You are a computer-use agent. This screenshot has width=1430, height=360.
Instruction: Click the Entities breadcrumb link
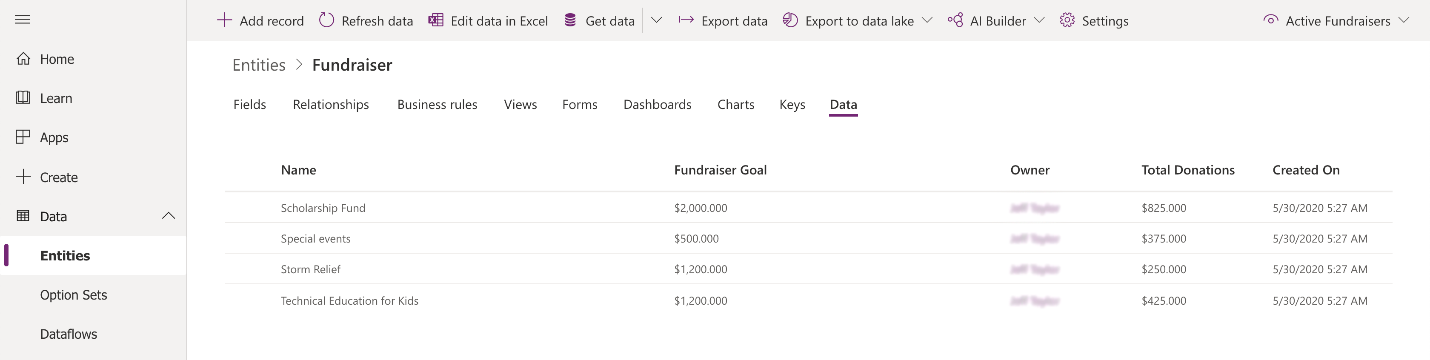(259, 65)
